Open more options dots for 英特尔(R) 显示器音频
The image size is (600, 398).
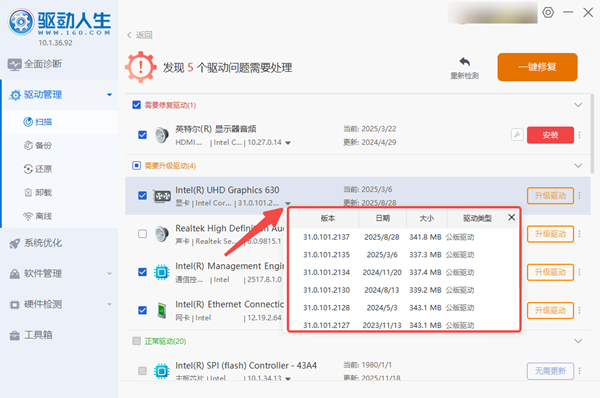coord(579,135)
